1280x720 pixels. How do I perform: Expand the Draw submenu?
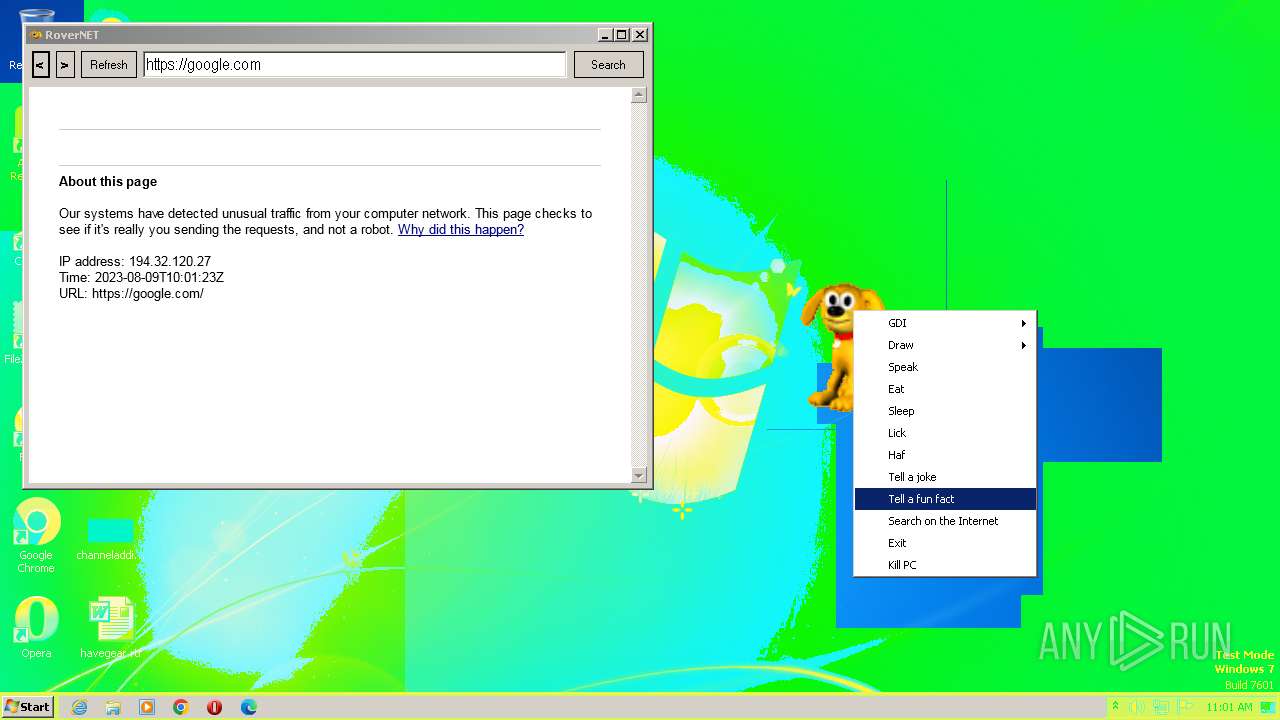(x=945, y=345)
